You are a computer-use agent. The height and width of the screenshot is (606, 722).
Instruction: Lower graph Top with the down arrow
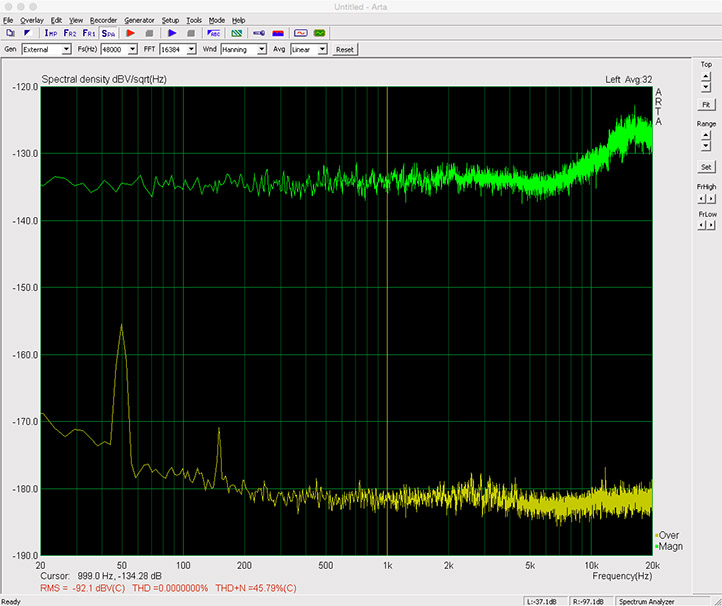706,86
